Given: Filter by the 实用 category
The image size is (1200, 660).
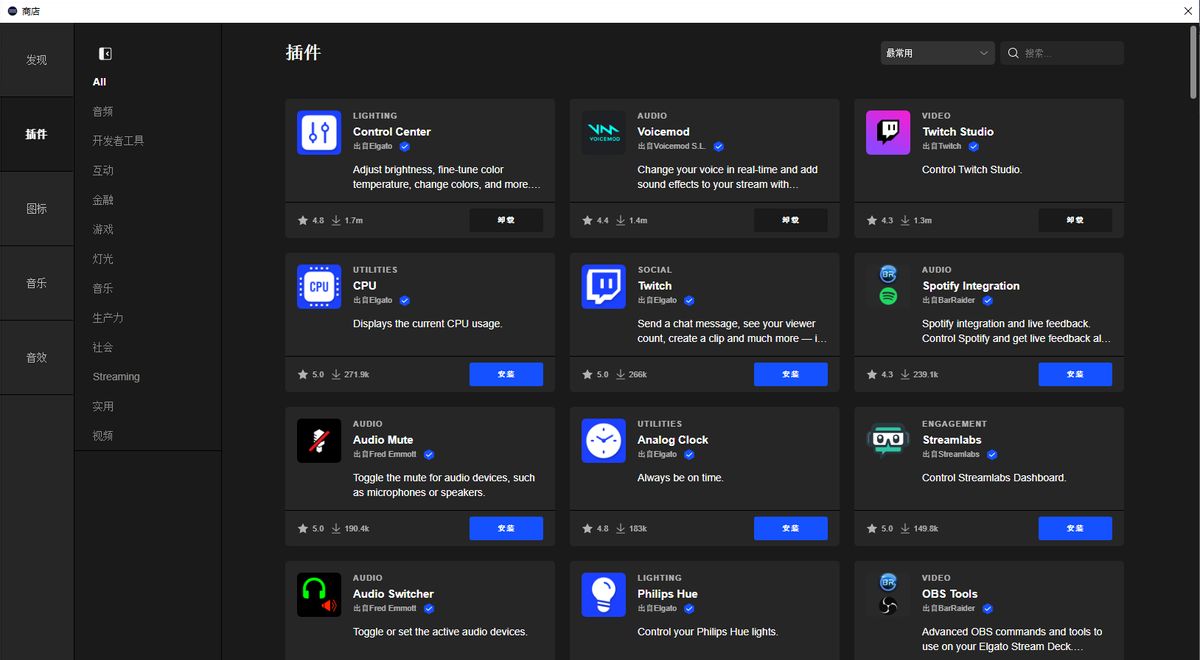Looking at the screenshot, I should point(103,406).
